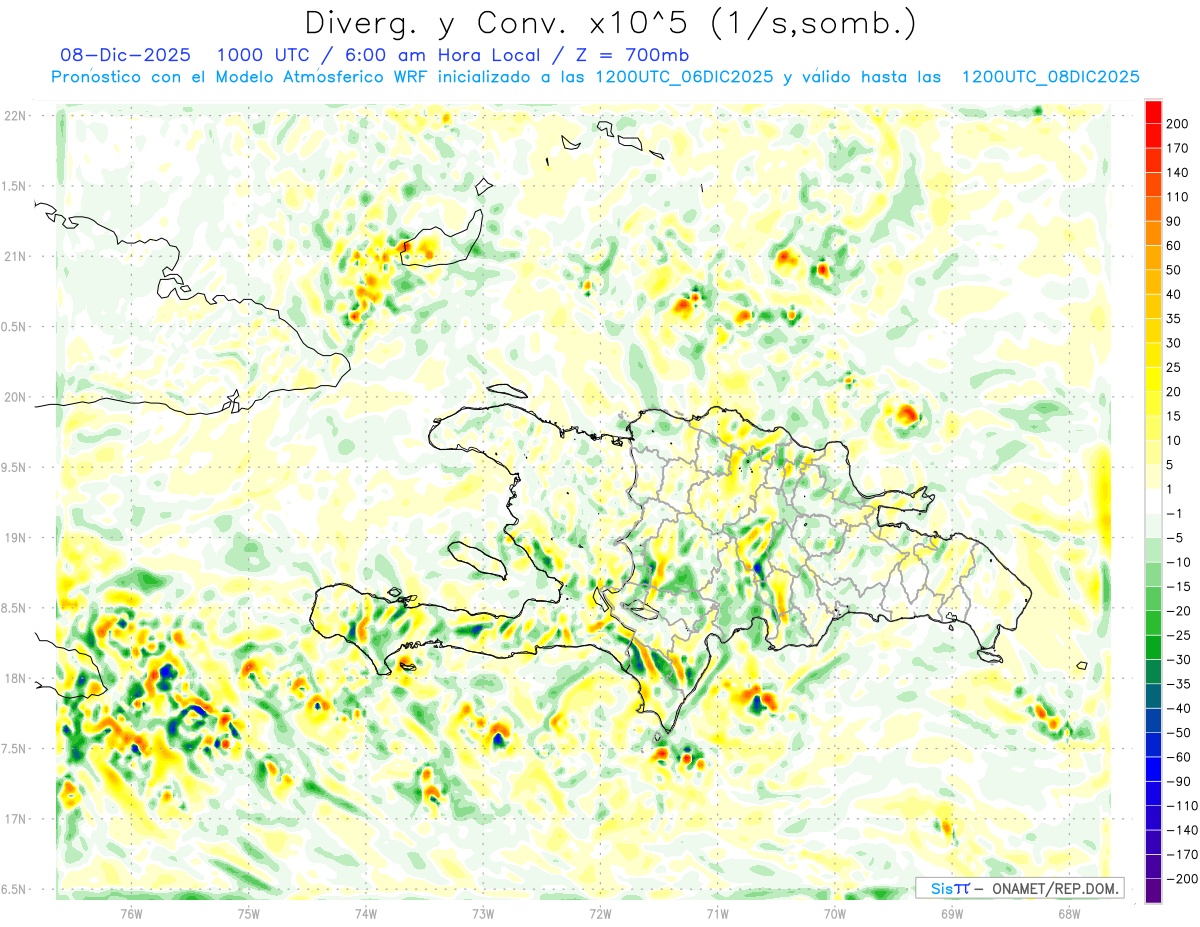Click the "-30" value on the color scale
Screen dimensions: 1200x927
(x=1180, y=660)
